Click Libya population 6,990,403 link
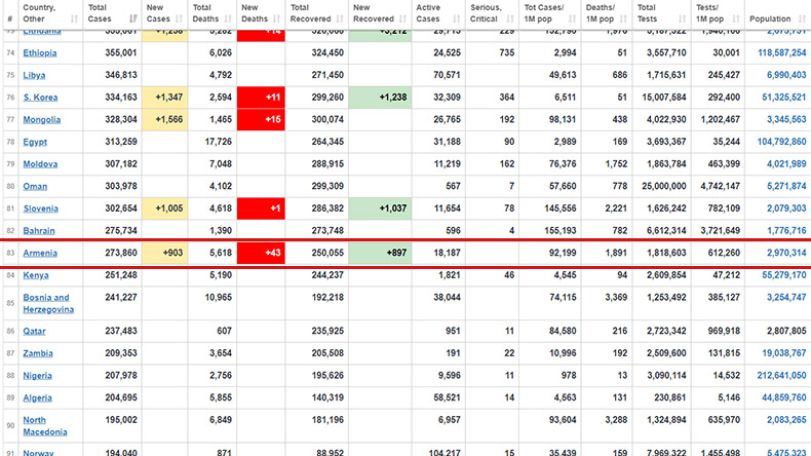Screen dimensions: 811x456 (787, 75)
